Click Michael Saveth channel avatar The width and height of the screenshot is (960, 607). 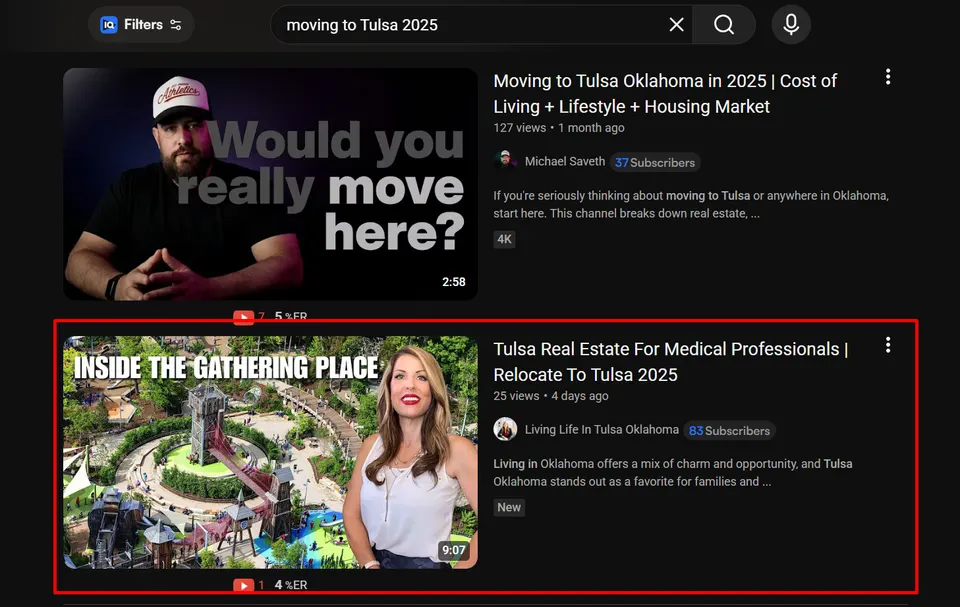(x=505, y=161)
